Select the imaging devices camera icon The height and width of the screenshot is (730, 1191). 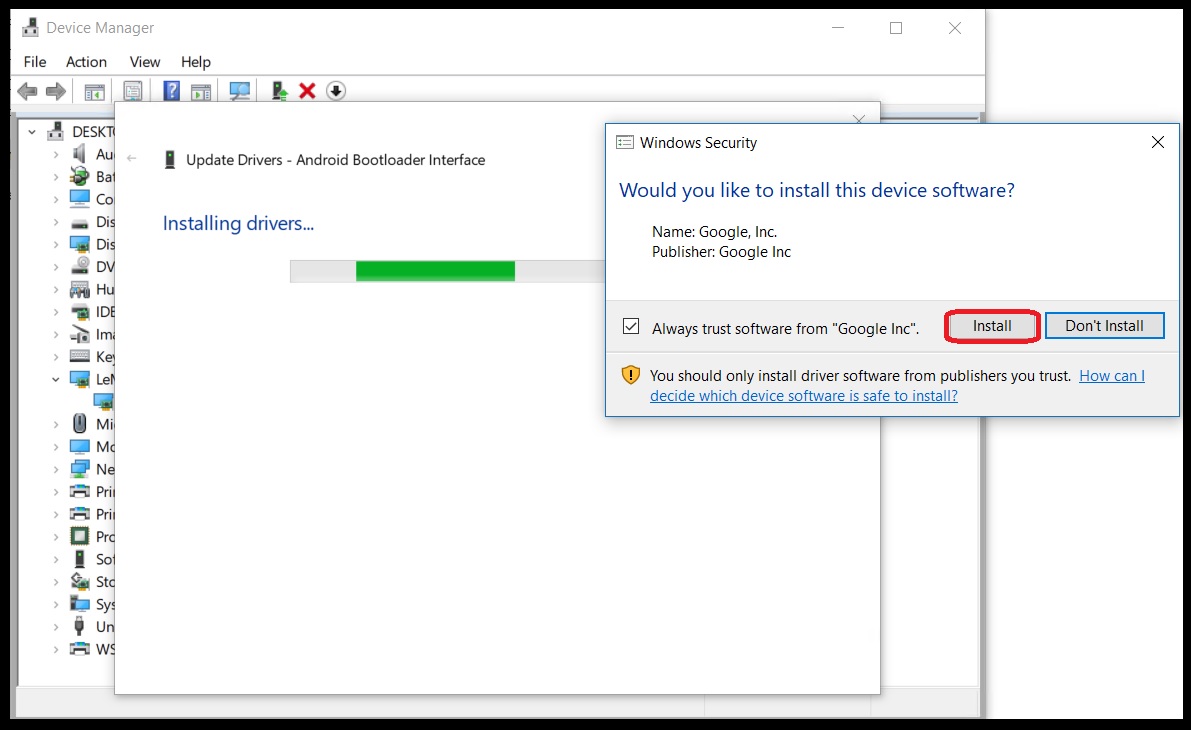pyautogui.click(x=79, y=334)
